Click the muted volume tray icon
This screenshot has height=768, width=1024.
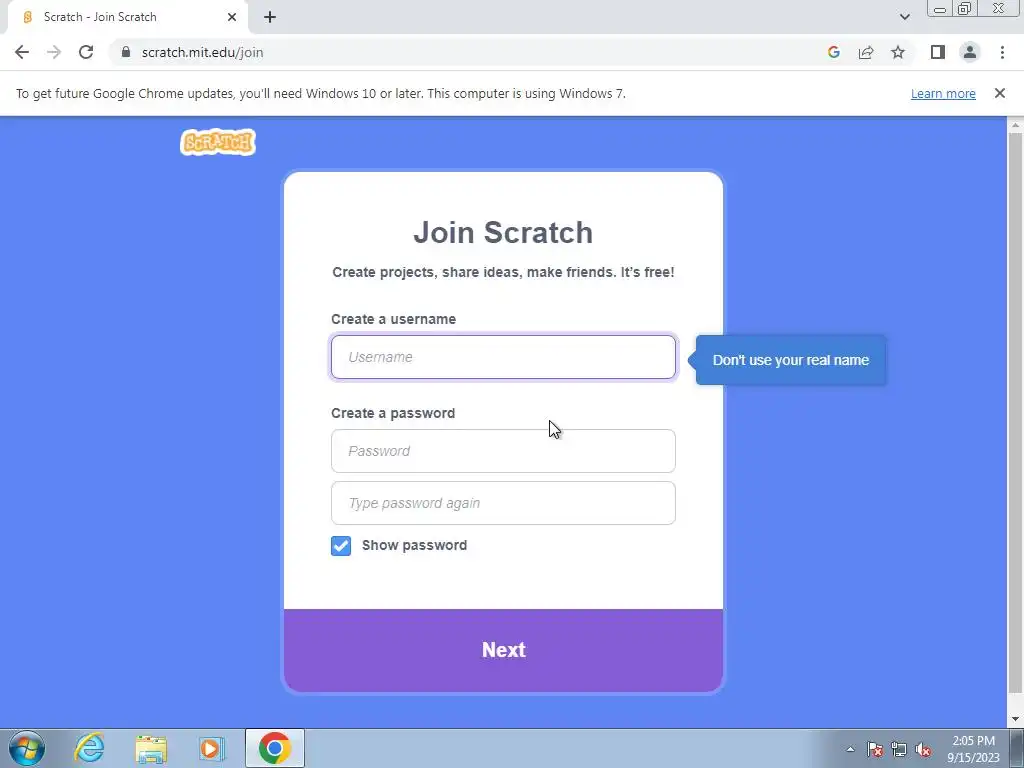point(923,749)
